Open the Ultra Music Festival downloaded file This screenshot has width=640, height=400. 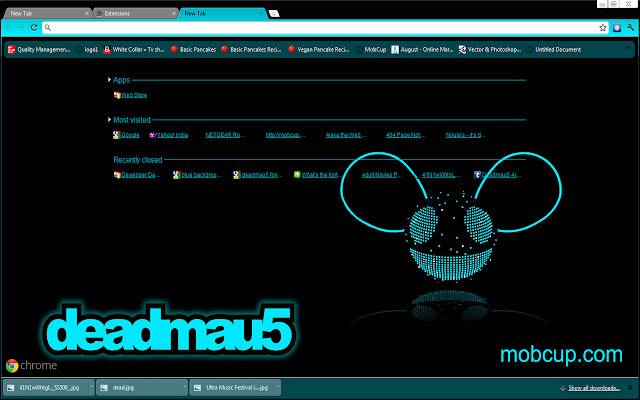tap(237, 388)
